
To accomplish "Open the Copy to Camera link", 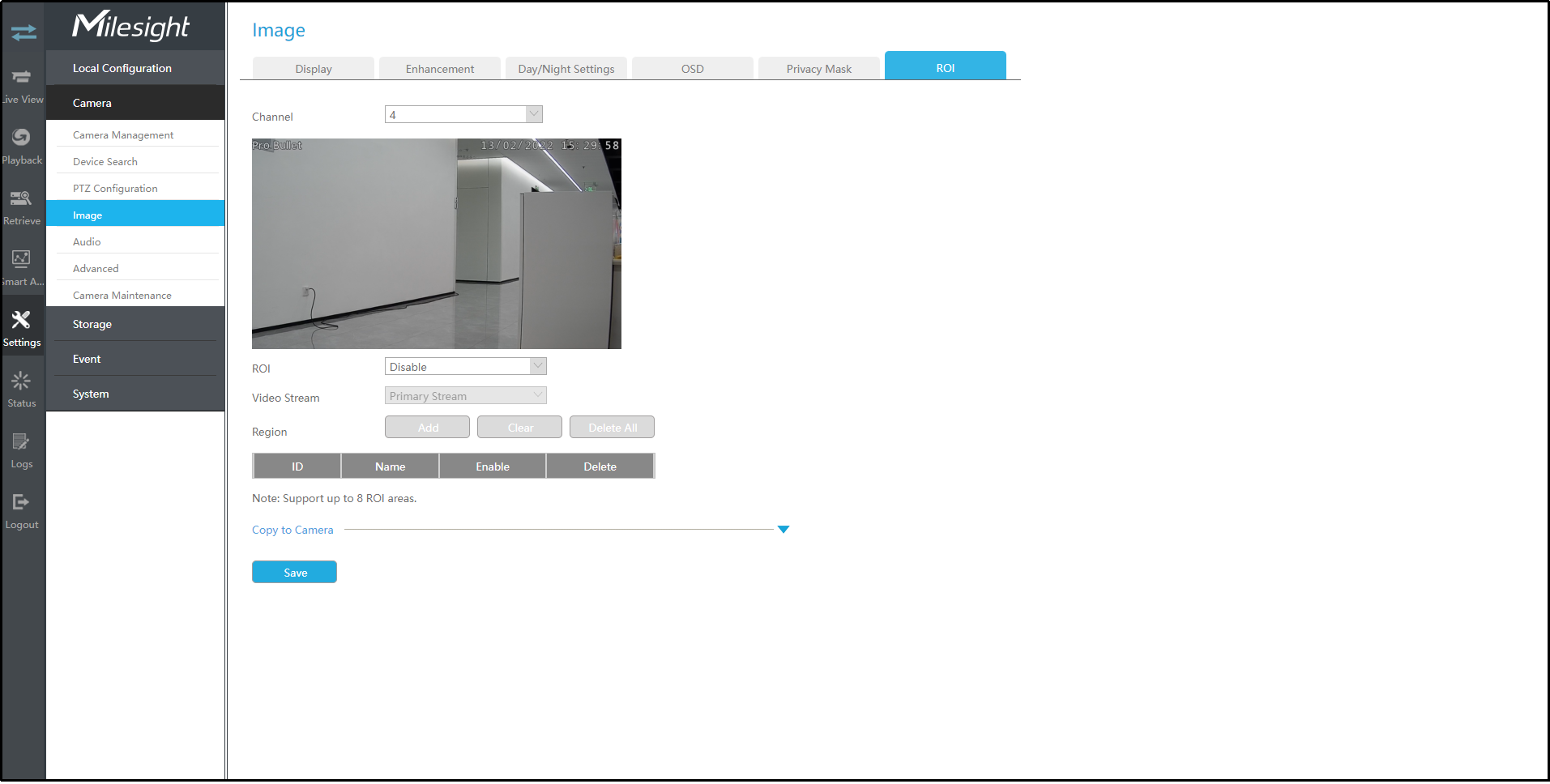I will (292, 530).
